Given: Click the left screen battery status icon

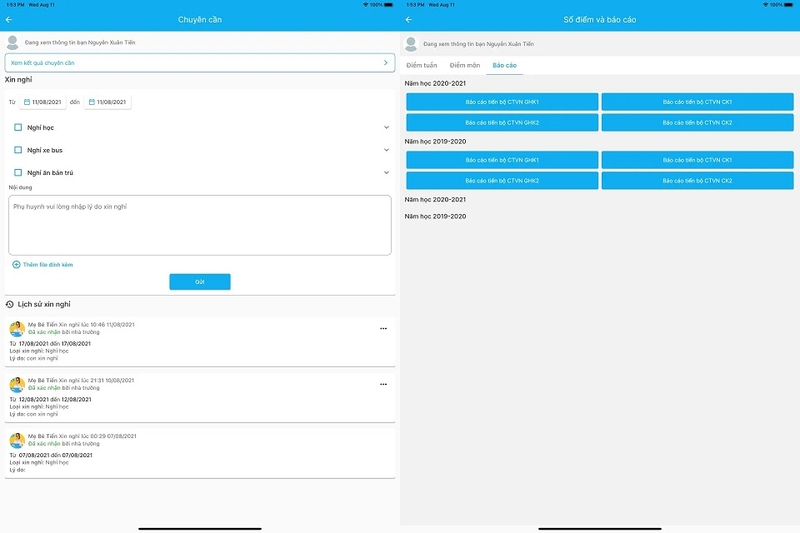Looking at the screenshot, I should [x=389, y=5].
